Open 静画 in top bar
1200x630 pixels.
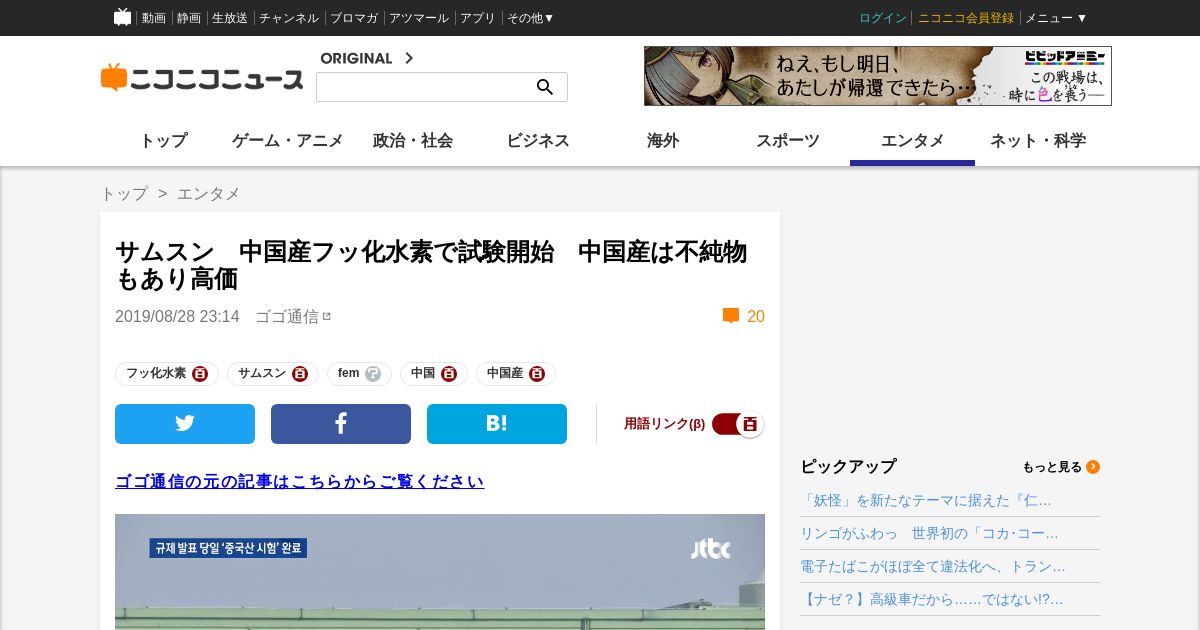click(189, 18)
